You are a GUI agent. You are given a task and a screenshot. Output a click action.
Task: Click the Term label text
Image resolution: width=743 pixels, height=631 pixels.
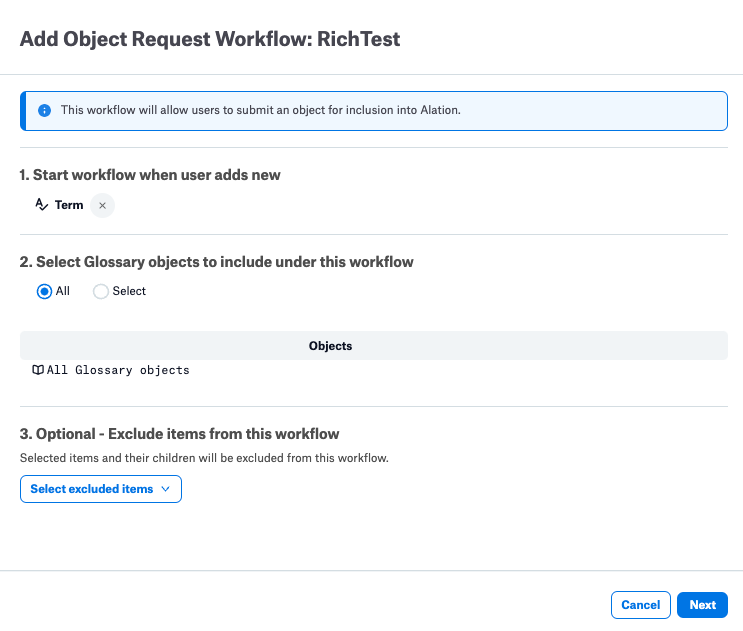pyautogui.click(x=69, y=205)
